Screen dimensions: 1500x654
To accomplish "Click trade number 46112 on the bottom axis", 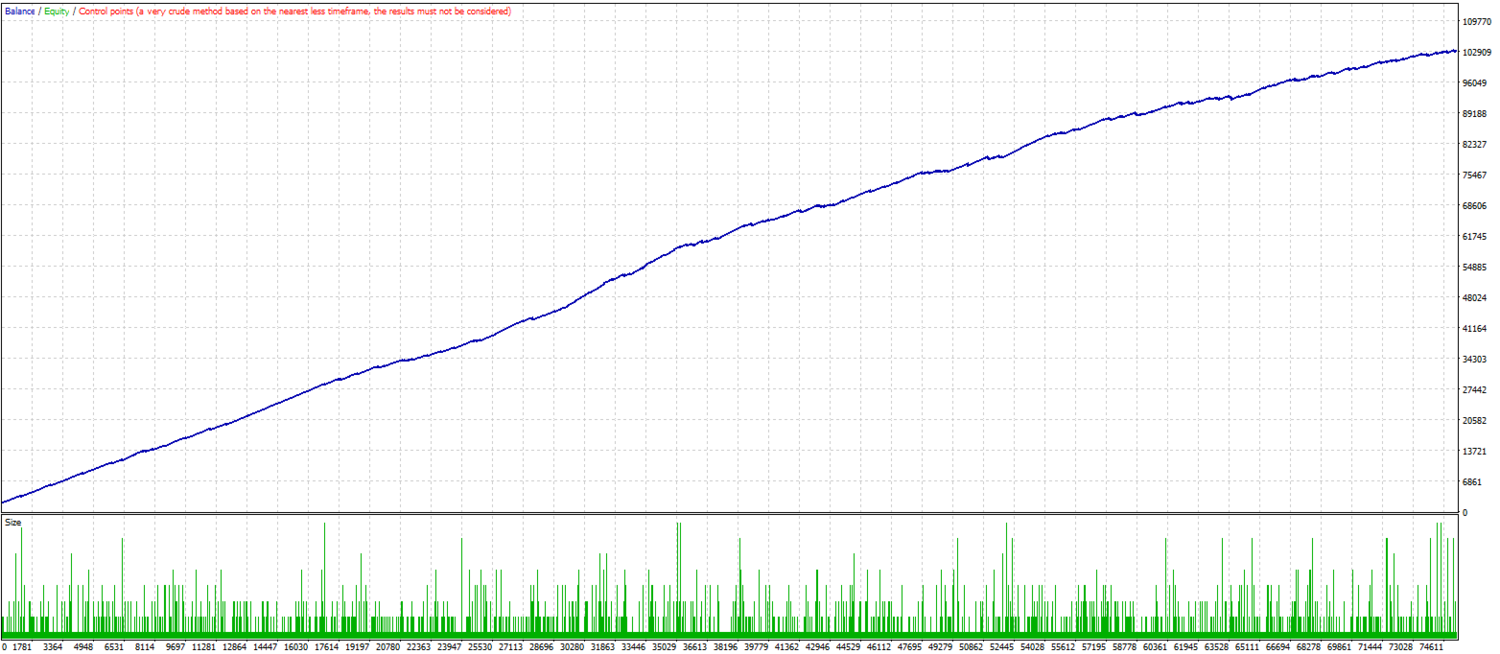I will click(x=879, y=647).
